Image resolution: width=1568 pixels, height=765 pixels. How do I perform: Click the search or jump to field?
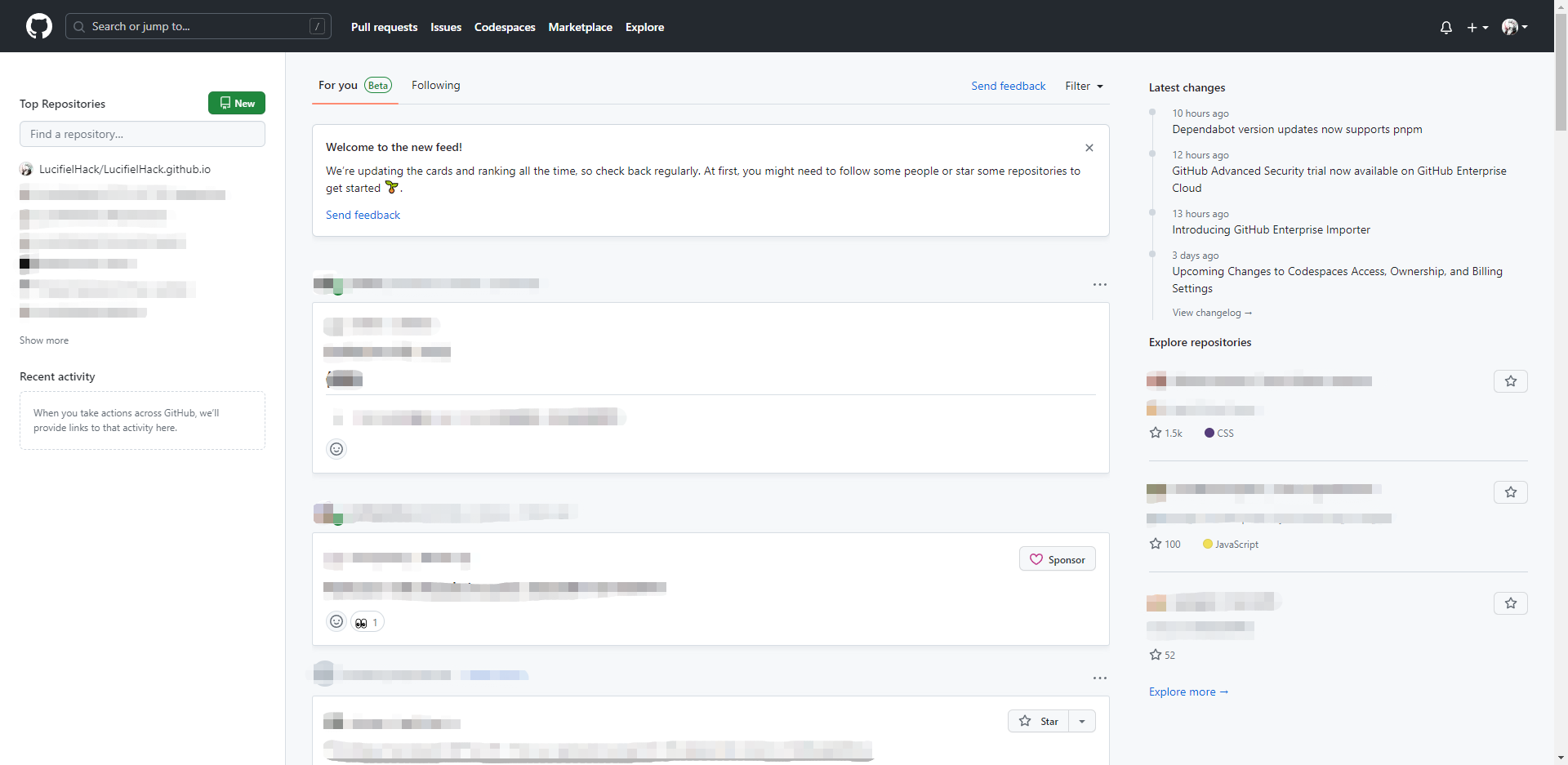coord(198,26)
